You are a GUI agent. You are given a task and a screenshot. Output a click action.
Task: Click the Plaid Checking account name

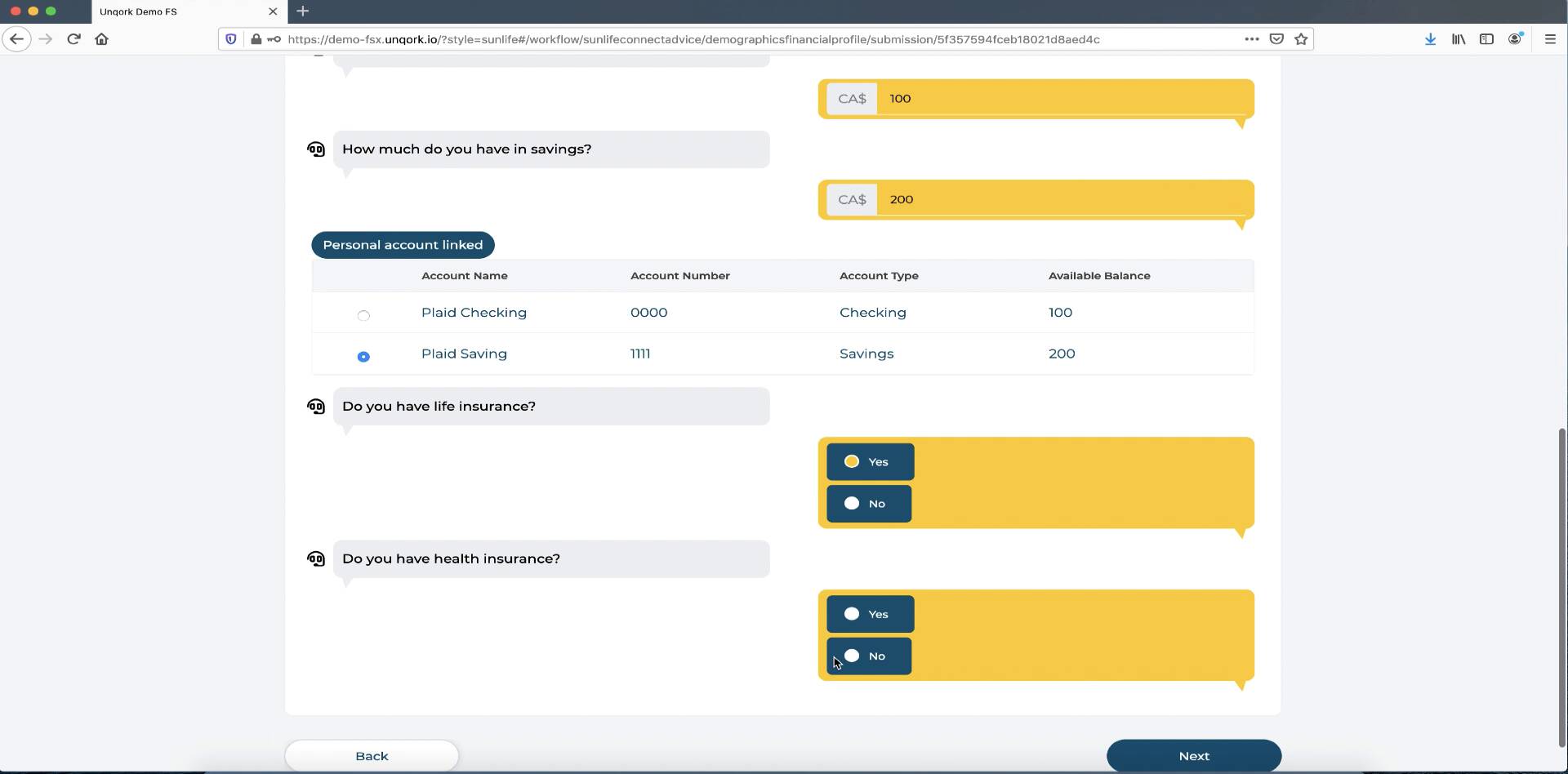pyautogui.click(x=474, y=313)
